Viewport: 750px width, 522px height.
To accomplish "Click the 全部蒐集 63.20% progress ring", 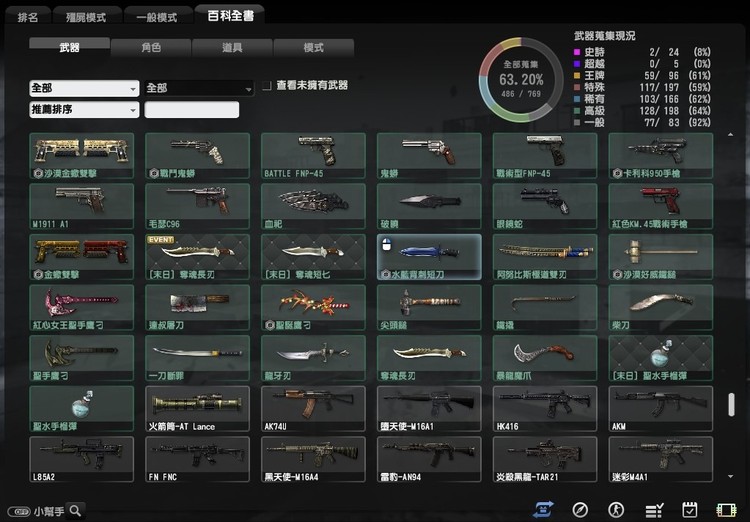I will 521,80.
